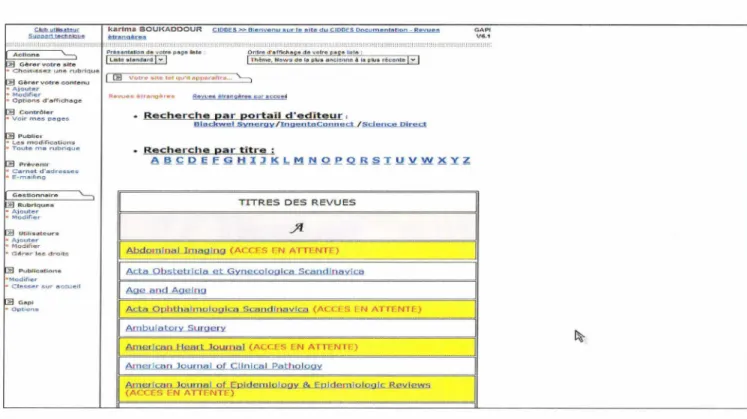Viewport: 747px width, 419px height.
Task: Click the arrow icon beside Gérer votre contenu
Action: pos(10,82)
